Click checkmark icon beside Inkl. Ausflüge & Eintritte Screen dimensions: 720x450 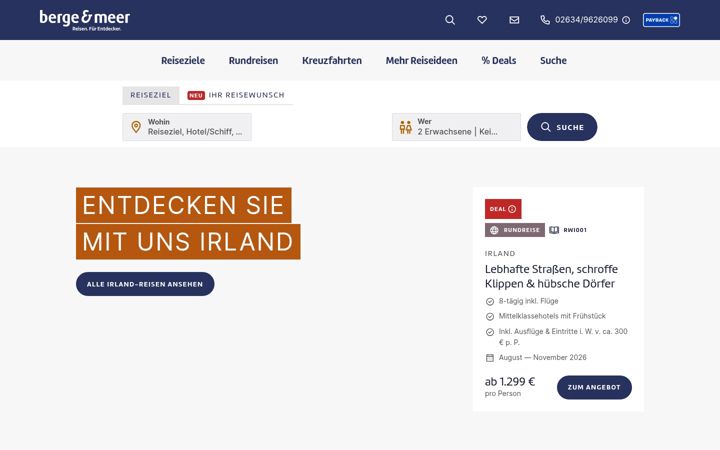point(490,332)
